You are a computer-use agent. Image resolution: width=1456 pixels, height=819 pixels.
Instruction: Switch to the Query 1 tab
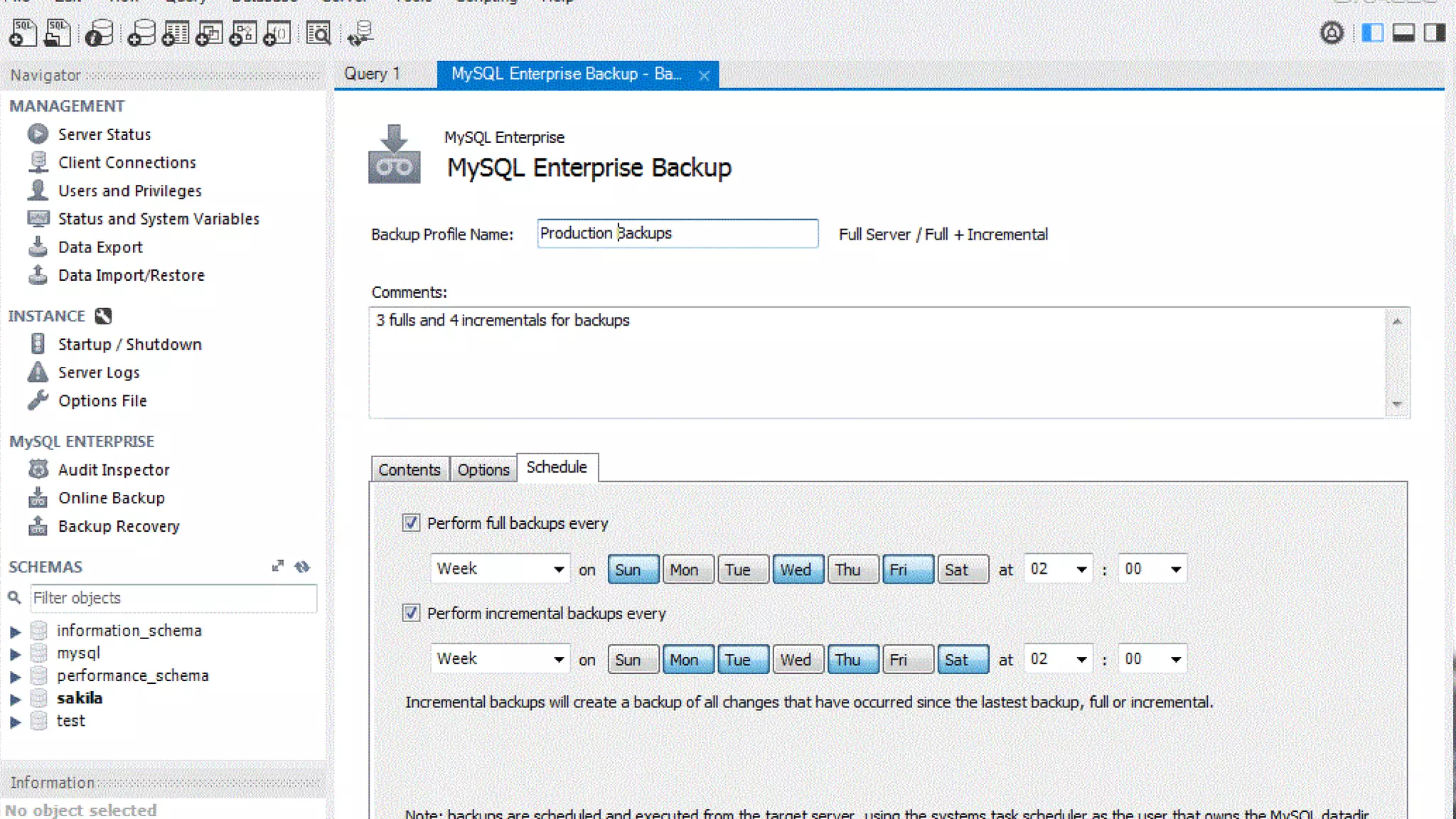pos(372,74)
